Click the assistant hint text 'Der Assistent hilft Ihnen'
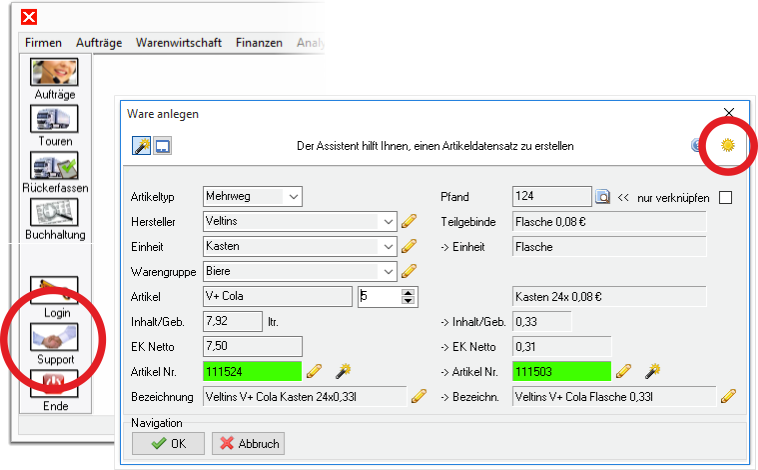This screenshot has width=758, height=470. tap(435, 146)
